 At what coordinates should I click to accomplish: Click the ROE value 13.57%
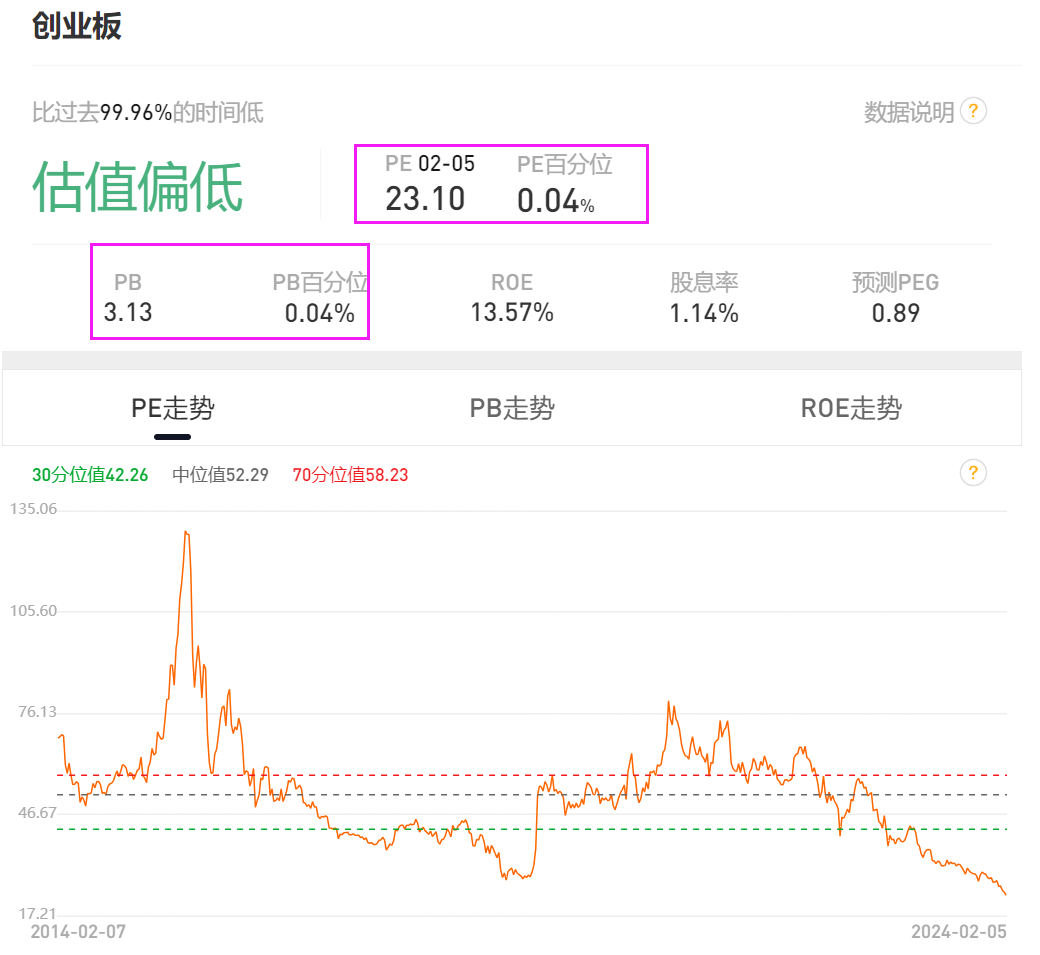[512, 313]
